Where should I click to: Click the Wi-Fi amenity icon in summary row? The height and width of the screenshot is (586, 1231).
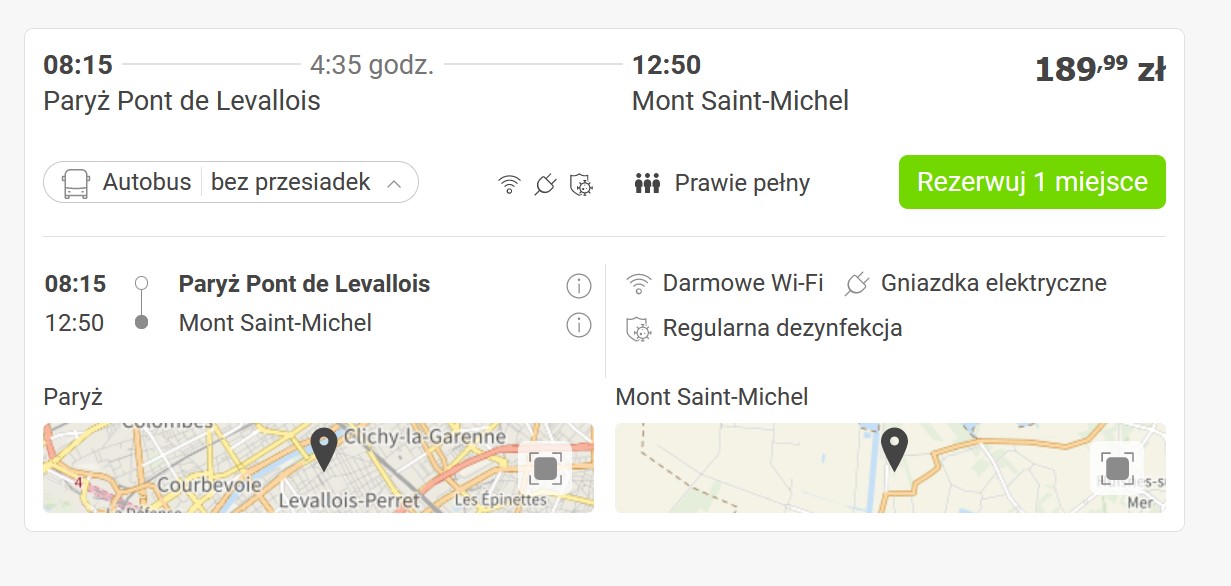pos(510,184)
